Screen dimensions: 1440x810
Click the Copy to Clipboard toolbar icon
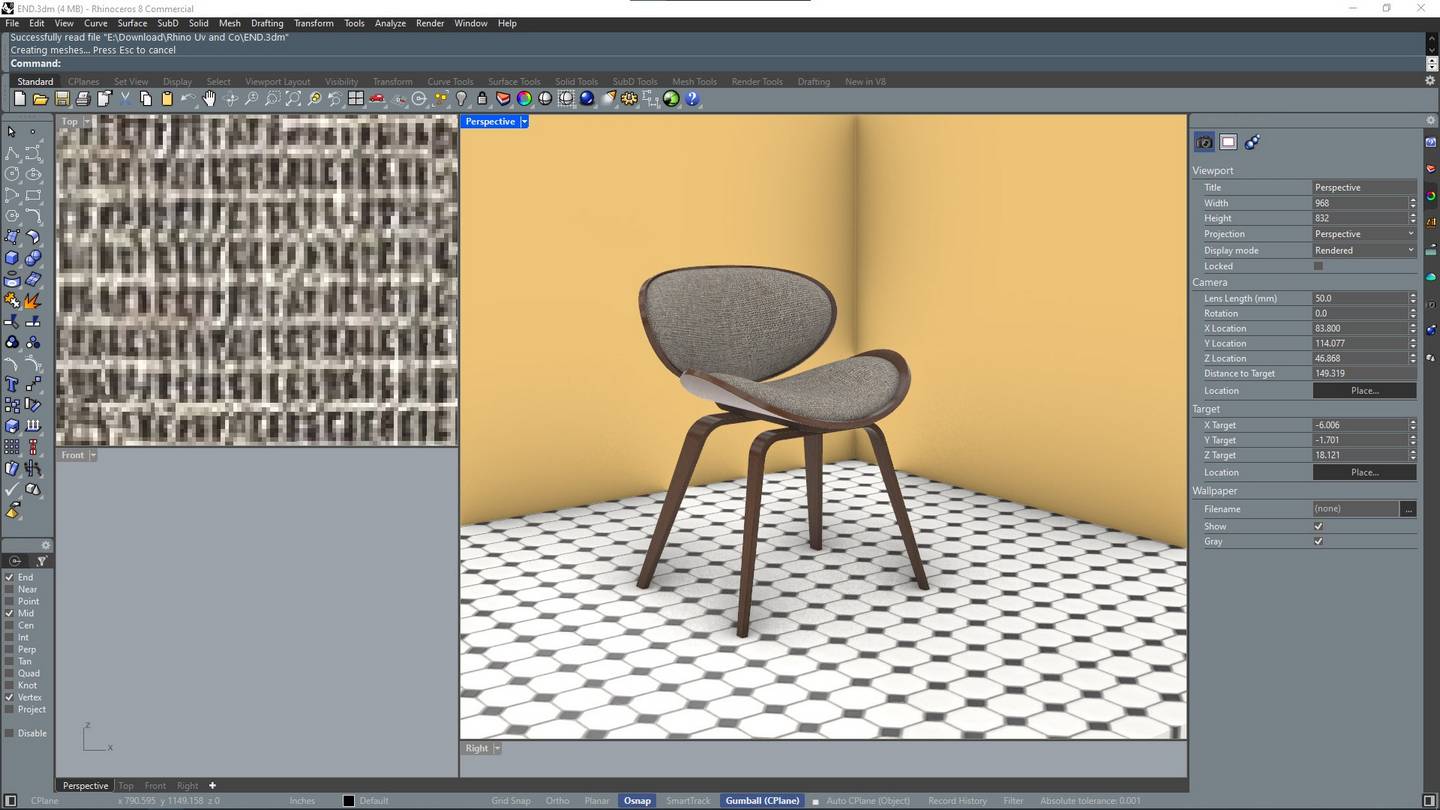pyautogui.click(x=145, y=98)
